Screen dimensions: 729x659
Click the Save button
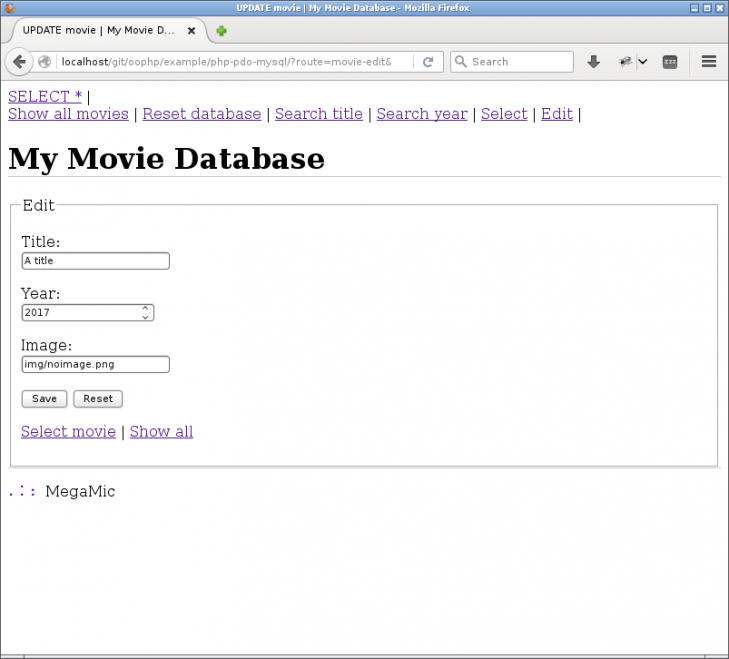[45, 399]
